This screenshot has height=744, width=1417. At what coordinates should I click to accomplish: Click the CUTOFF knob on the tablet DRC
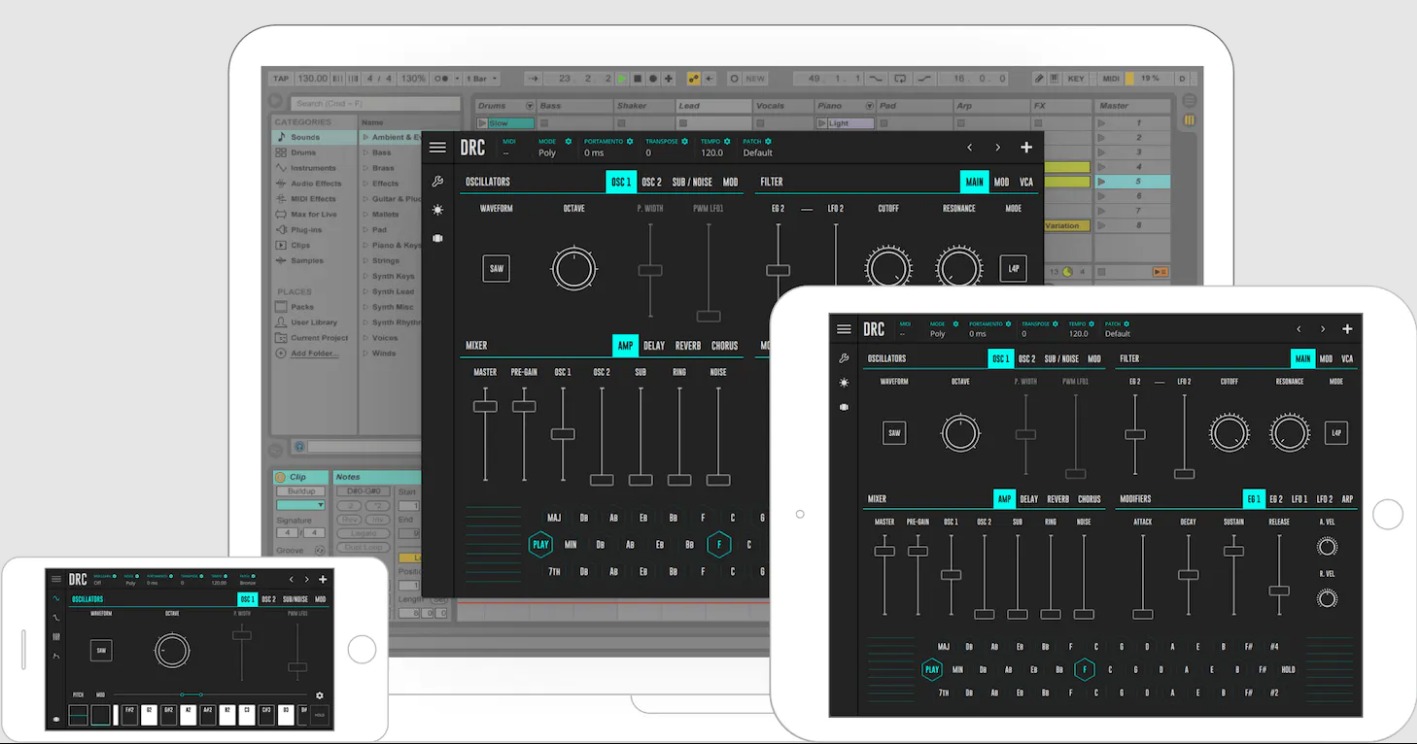pos(1229,433)
